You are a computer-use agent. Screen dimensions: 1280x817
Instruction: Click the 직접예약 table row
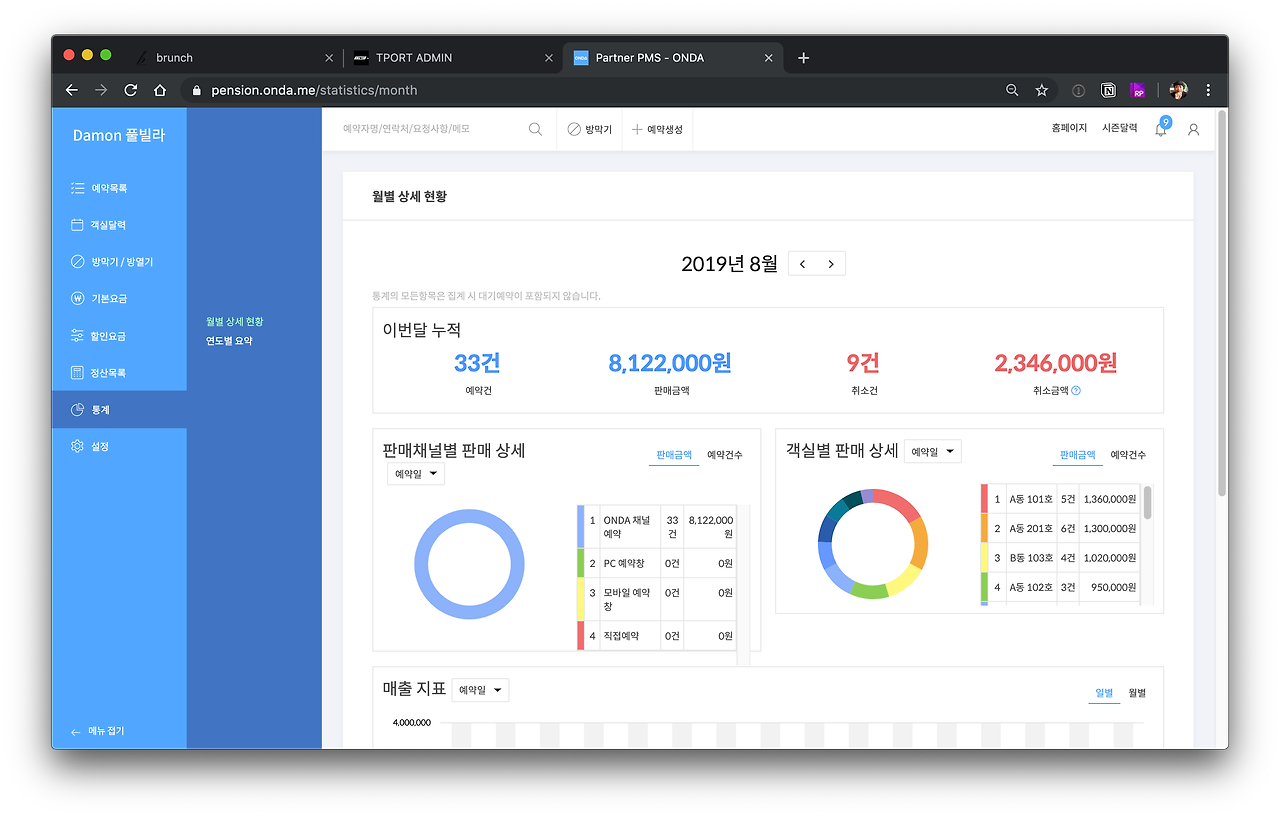pyautogui.click(x=657, y=635)
